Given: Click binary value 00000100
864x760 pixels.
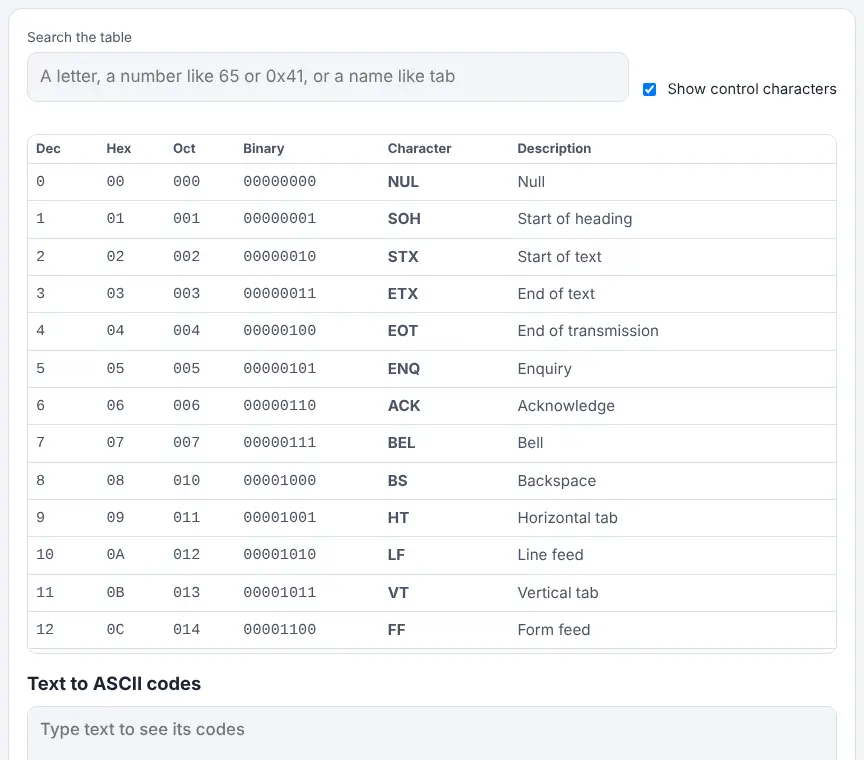Looking at the screenshot, I should point(279,330).
